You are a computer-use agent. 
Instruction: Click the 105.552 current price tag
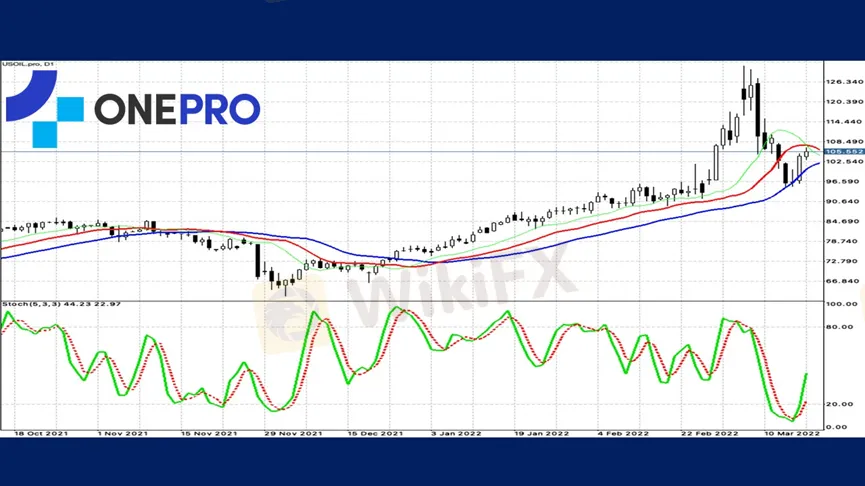(x=844, y=151)
